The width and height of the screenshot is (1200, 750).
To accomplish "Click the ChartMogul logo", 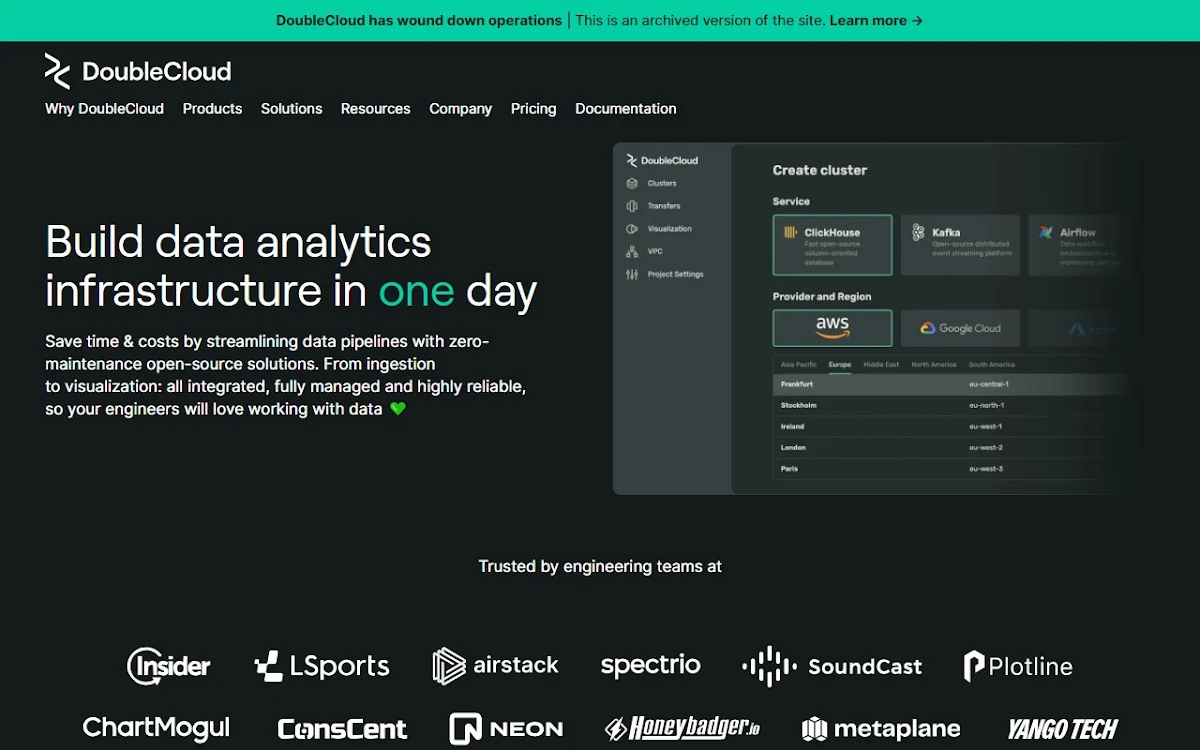I will (156, 728).
